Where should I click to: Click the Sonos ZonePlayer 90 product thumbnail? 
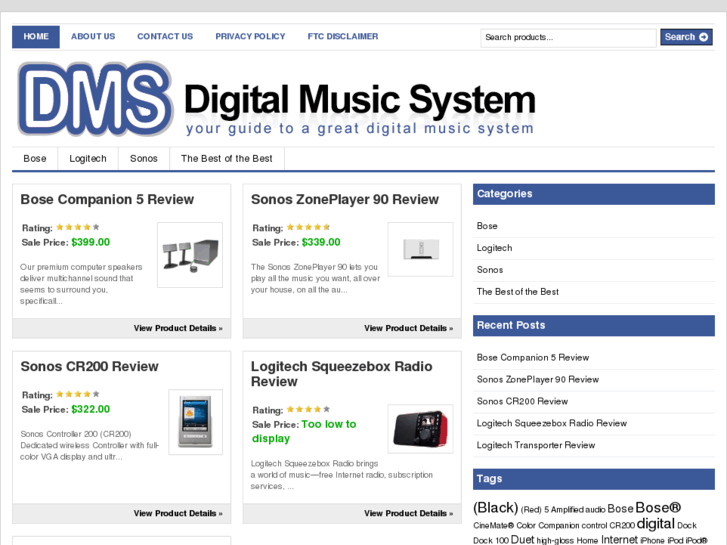click(421, 250)
